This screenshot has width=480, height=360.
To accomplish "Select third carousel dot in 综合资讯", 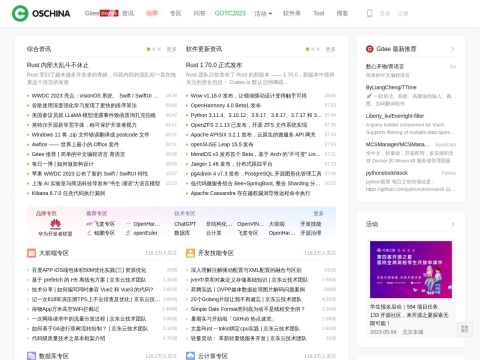I will click(x=159, y=49).
